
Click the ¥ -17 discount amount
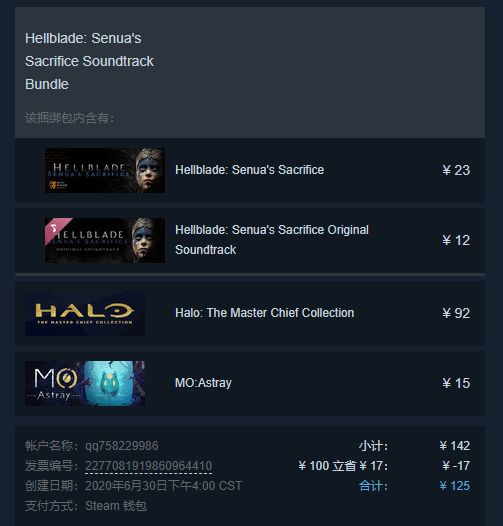[456, 466]
